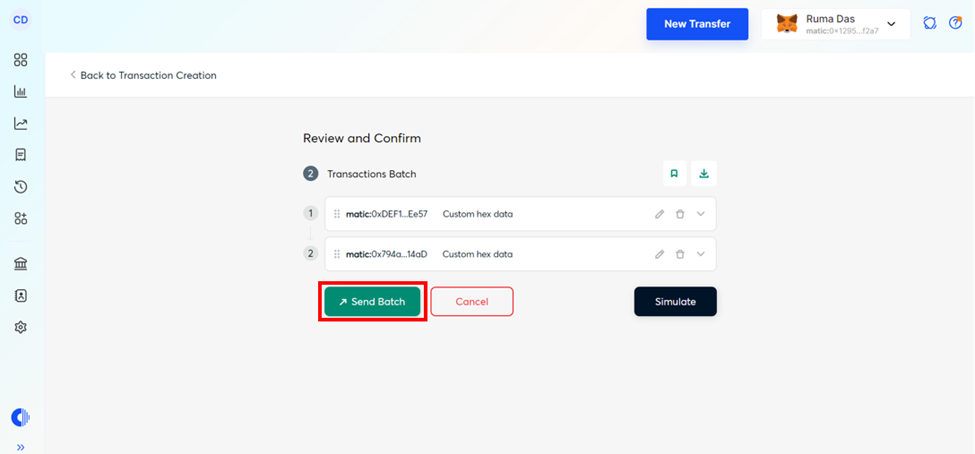Open the bank icon in sidebar
Image resolution: width=975 pixels, height=454 pixels.
click(20, 264)
